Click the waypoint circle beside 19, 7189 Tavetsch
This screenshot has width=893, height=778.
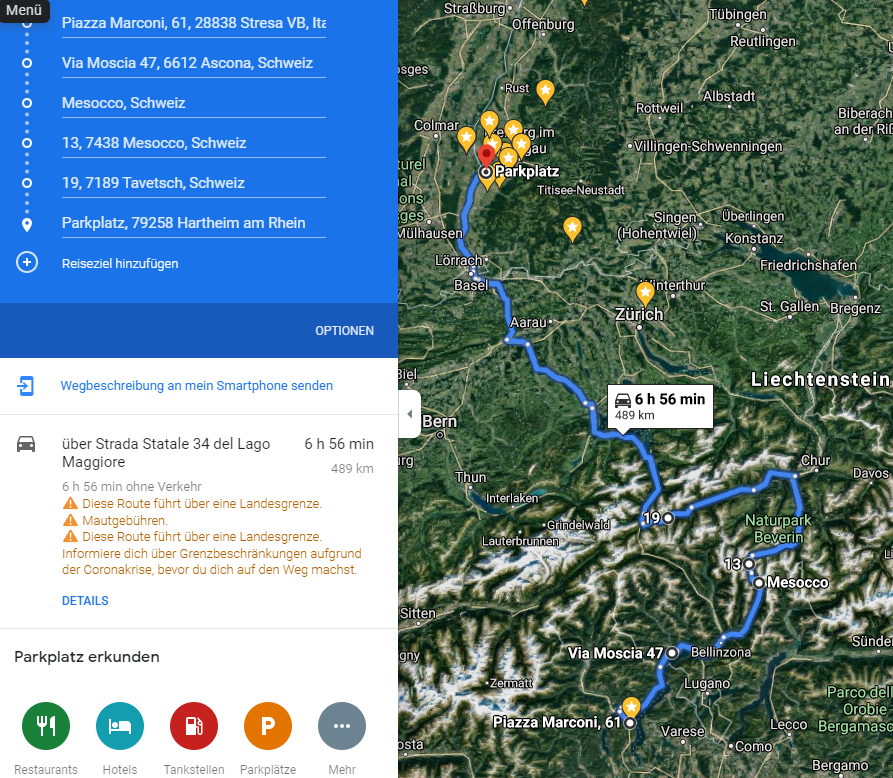[x=27, y=183]
